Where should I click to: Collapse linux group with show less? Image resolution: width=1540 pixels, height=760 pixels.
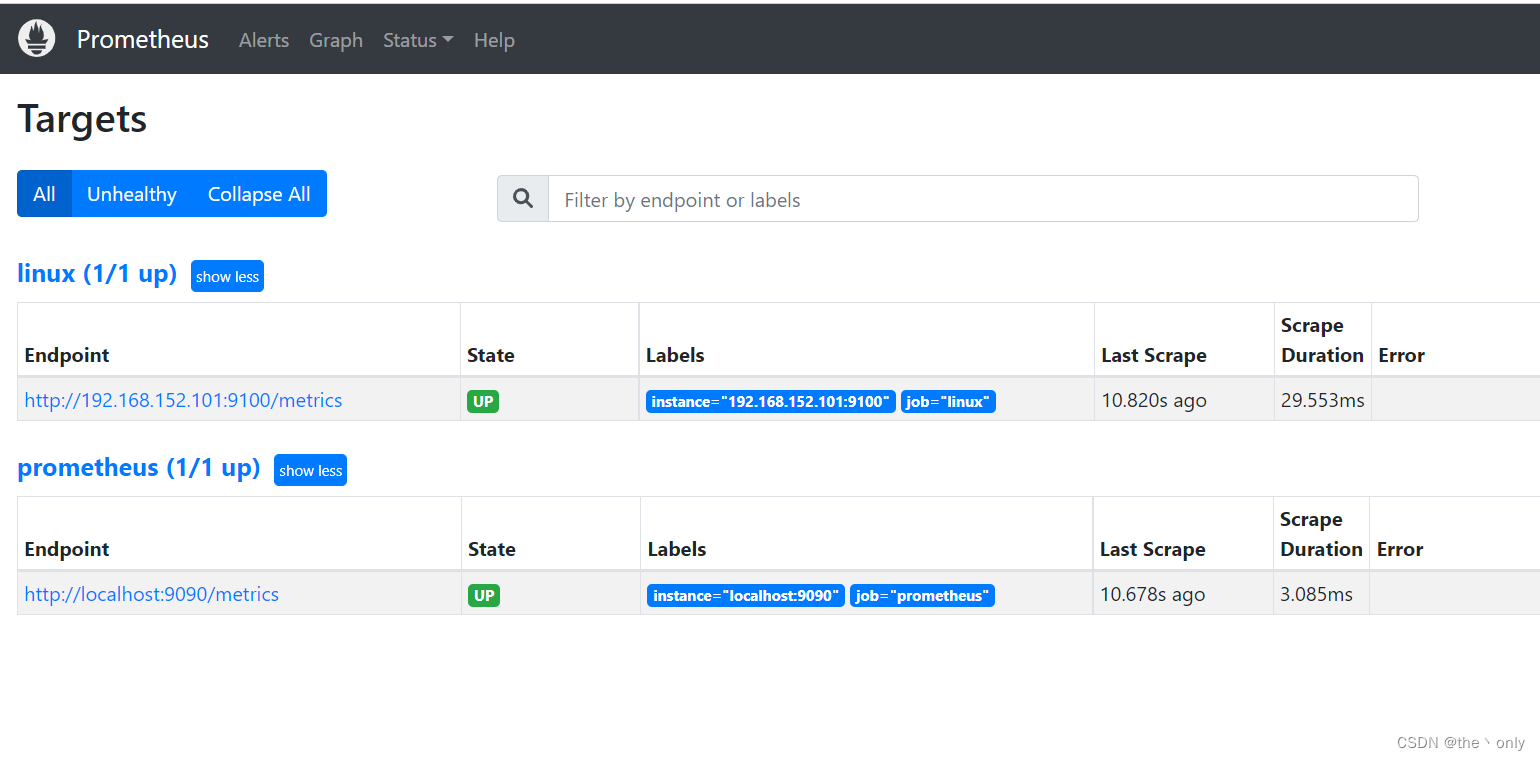[227, 277]
